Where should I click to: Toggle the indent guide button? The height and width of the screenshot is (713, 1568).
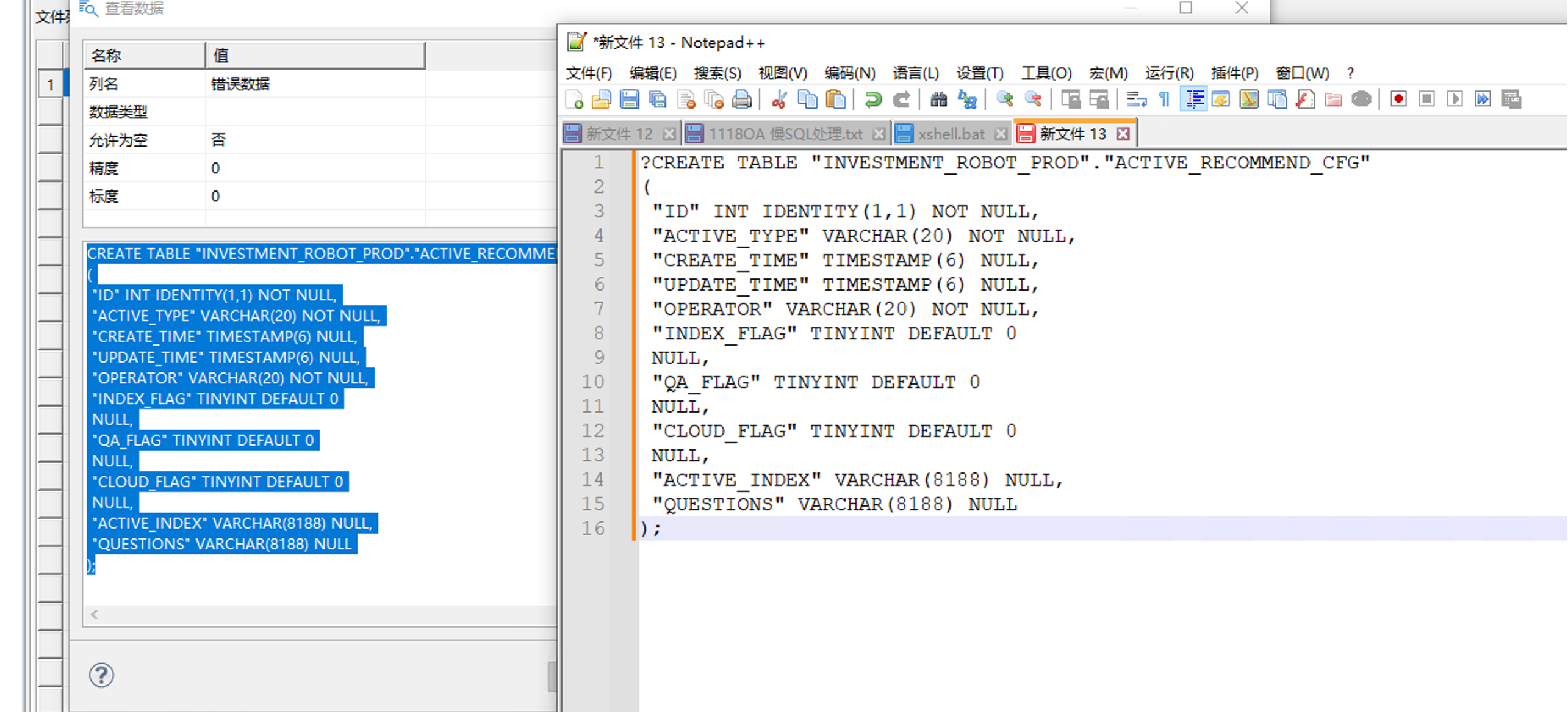tap(1194, 100)
